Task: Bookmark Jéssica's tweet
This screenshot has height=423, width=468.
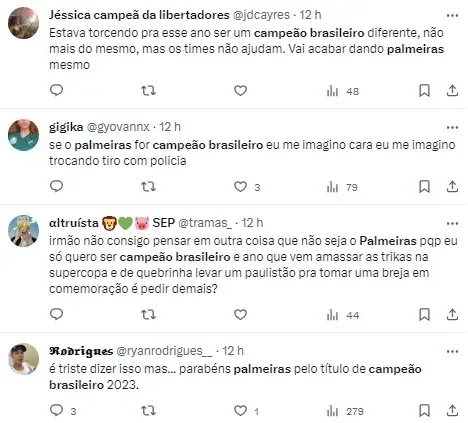Action: (424, 91)
